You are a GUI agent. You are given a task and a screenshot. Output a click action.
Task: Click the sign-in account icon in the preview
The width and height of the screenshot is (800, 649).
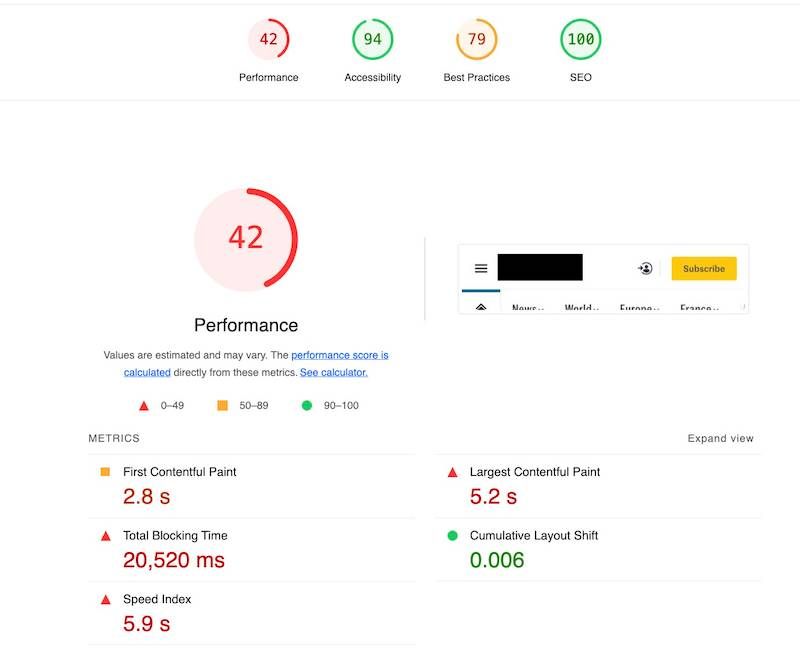tap(645, 268)
